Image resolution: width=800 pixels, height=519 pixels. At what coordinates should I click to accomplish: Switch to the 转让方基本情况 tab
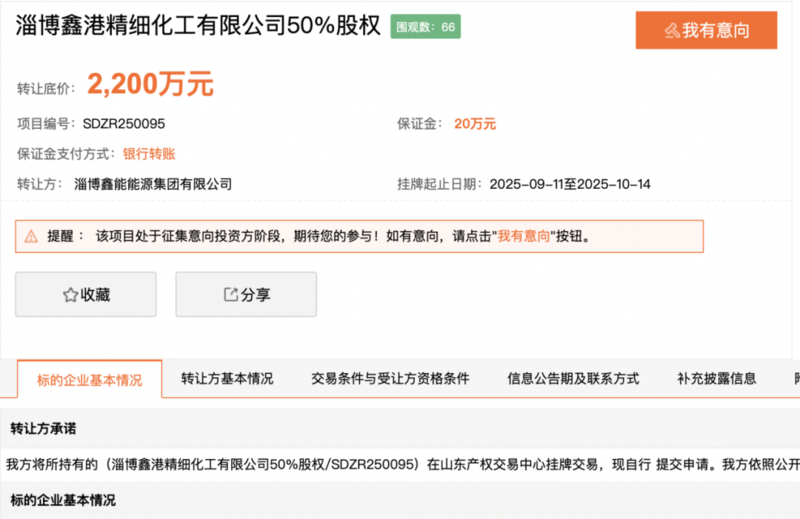[x=227, y=379]
